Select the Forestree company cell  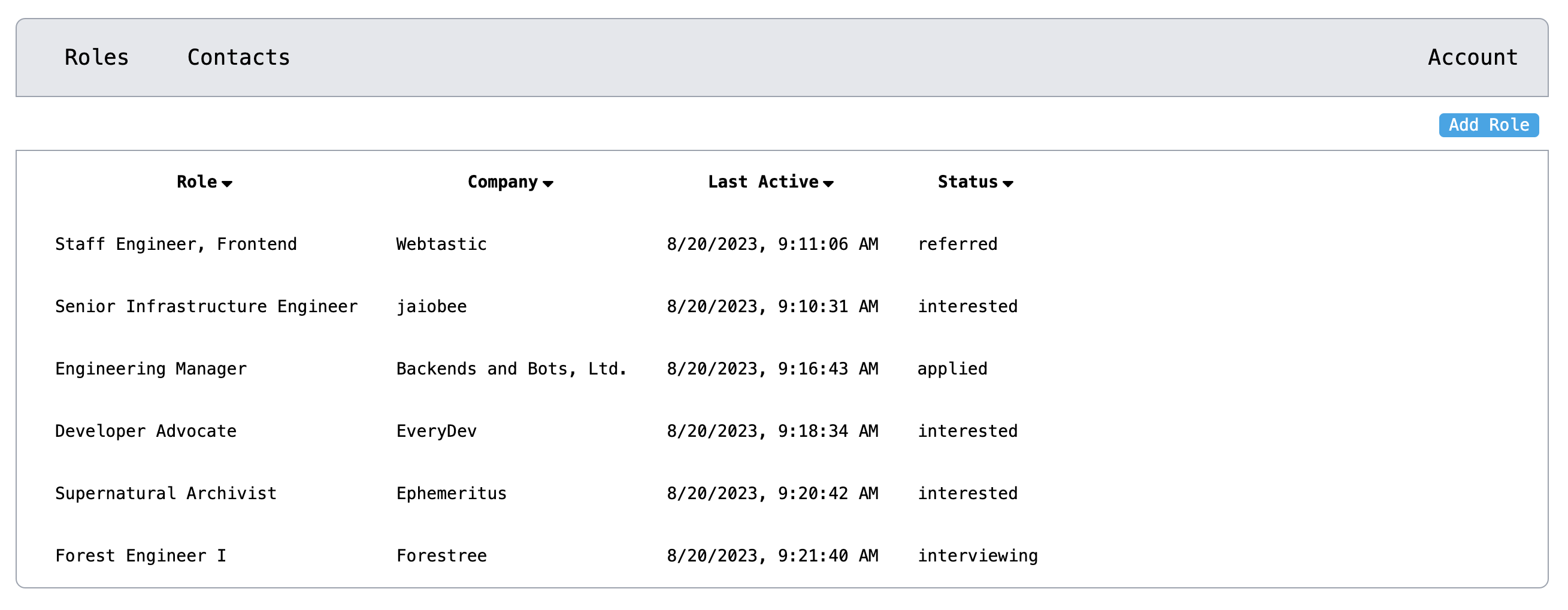click(x=441, y=556)
